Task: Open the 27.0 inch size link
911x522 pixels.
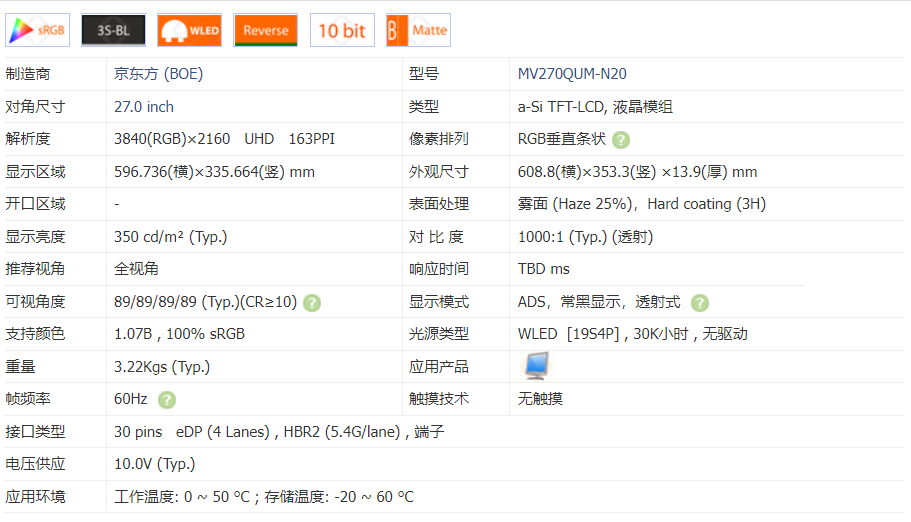Action: 144,107
